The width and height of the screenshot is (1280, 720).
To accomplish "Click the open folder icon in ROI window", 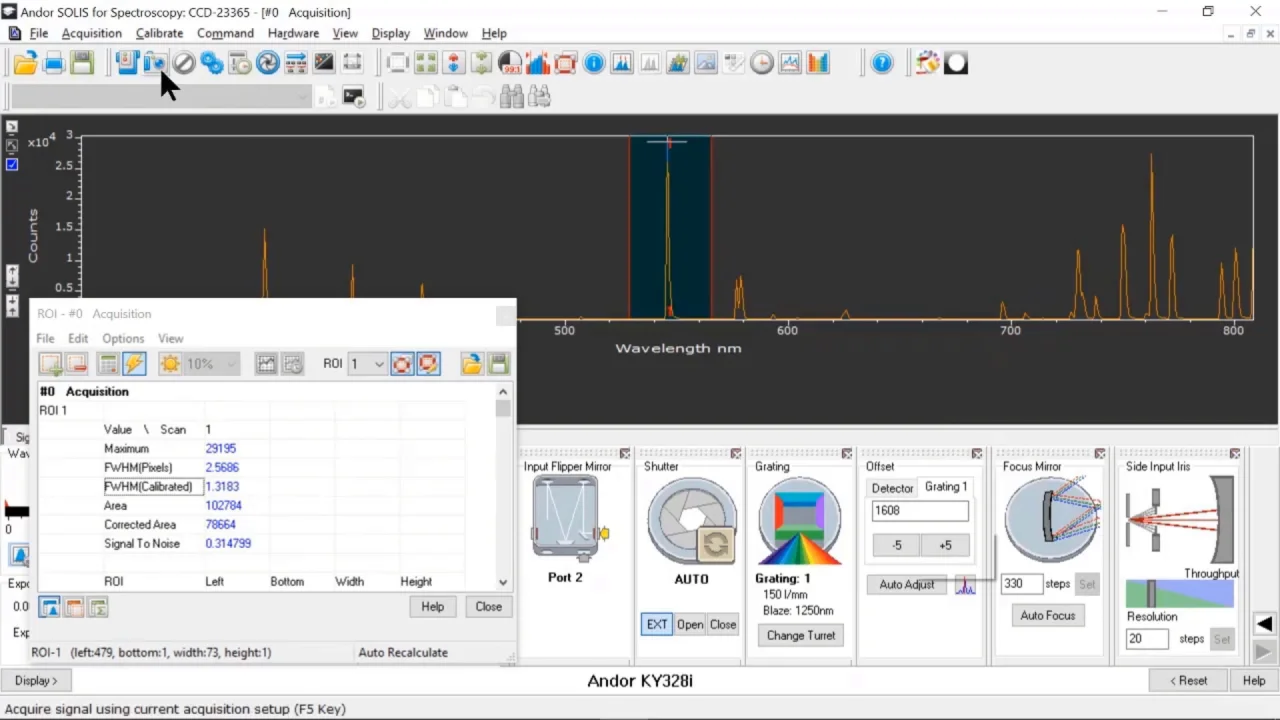I will (472, 364).
